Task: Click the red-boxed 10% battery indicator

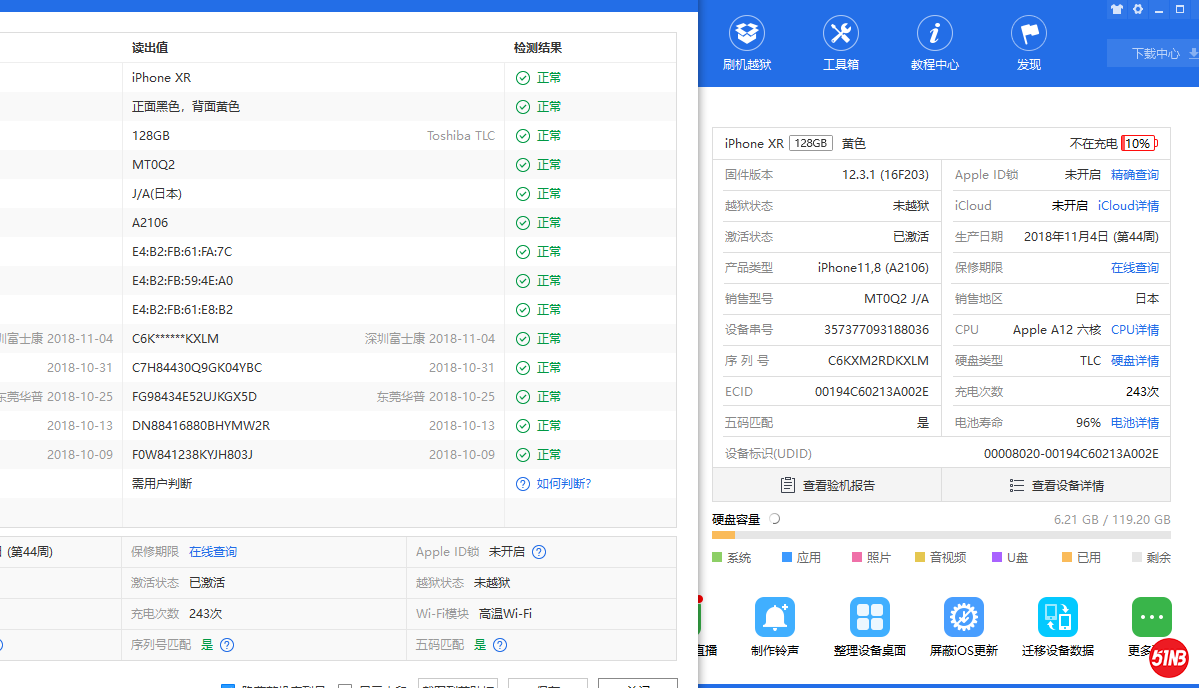Action: [x=1138, y=144]
